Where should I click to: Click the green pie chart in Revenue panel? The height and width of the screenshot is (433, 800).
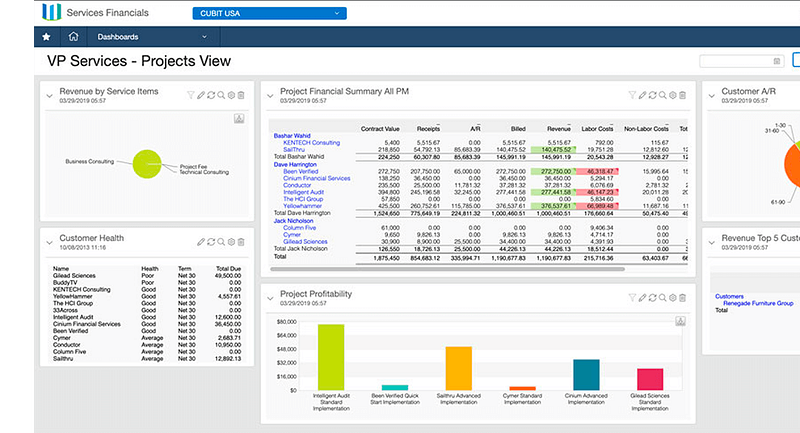tap(148, 164)
